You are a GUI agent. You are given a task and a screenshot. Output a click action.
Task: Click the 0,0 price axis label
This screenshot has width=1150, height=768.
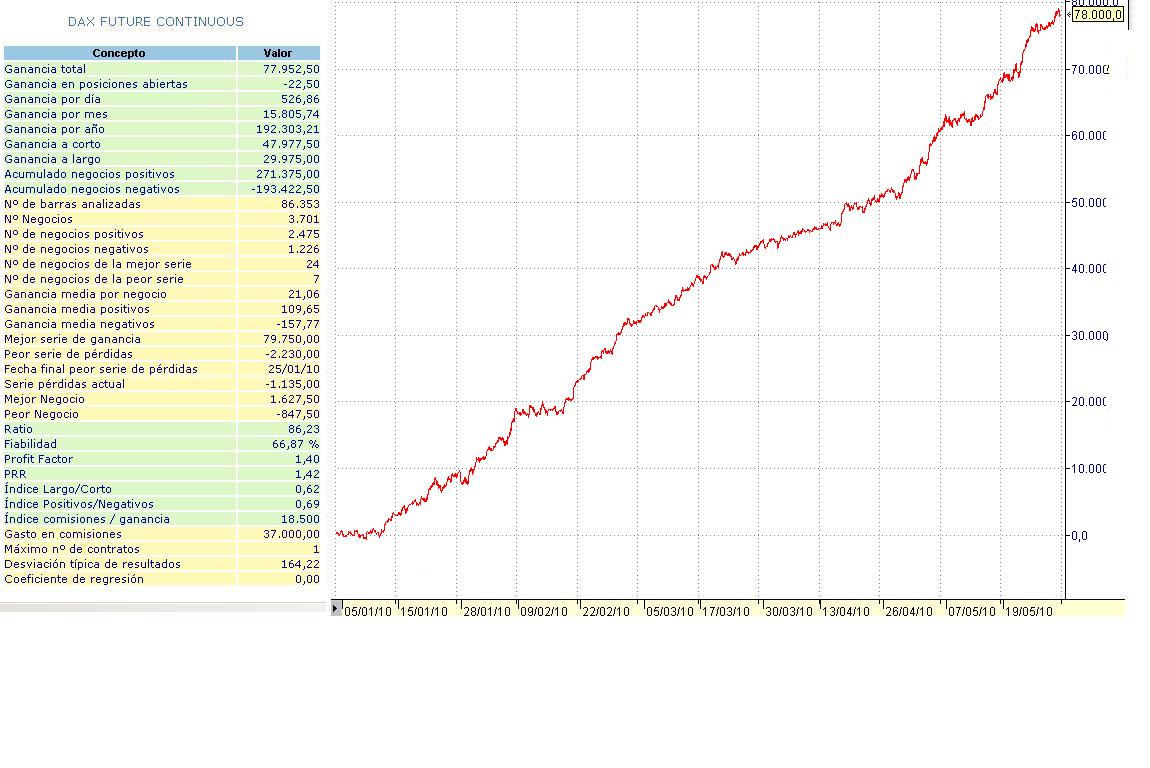pos(1079,536)
